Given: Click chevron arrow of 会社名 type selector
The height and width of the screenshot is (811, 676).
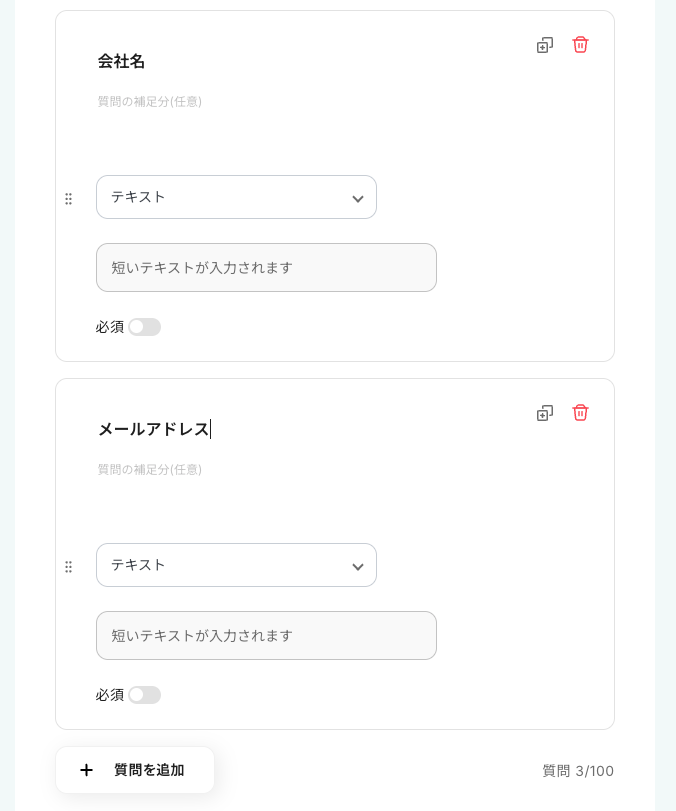Looking at the screenshot, I should [x=357, y=199].
